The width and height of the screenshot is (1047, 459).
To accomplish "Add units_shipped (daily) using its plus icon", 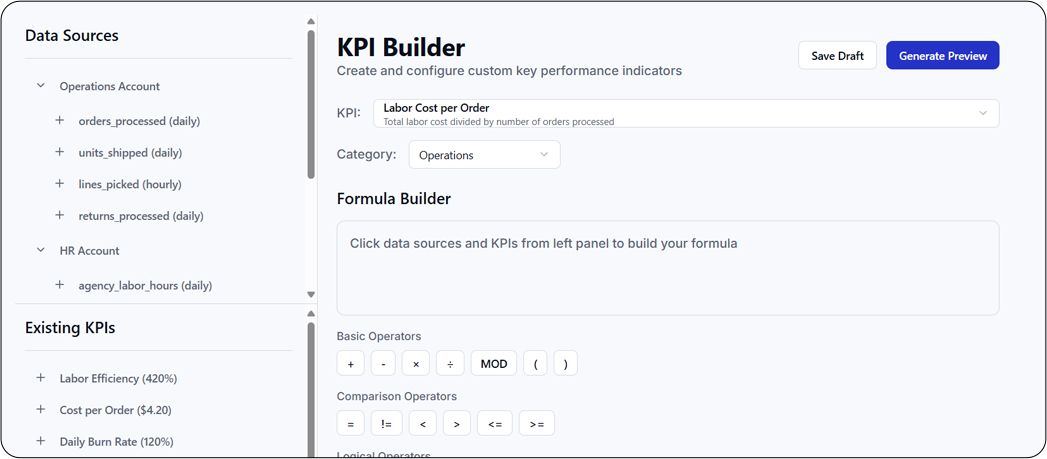I will point(60,153).
